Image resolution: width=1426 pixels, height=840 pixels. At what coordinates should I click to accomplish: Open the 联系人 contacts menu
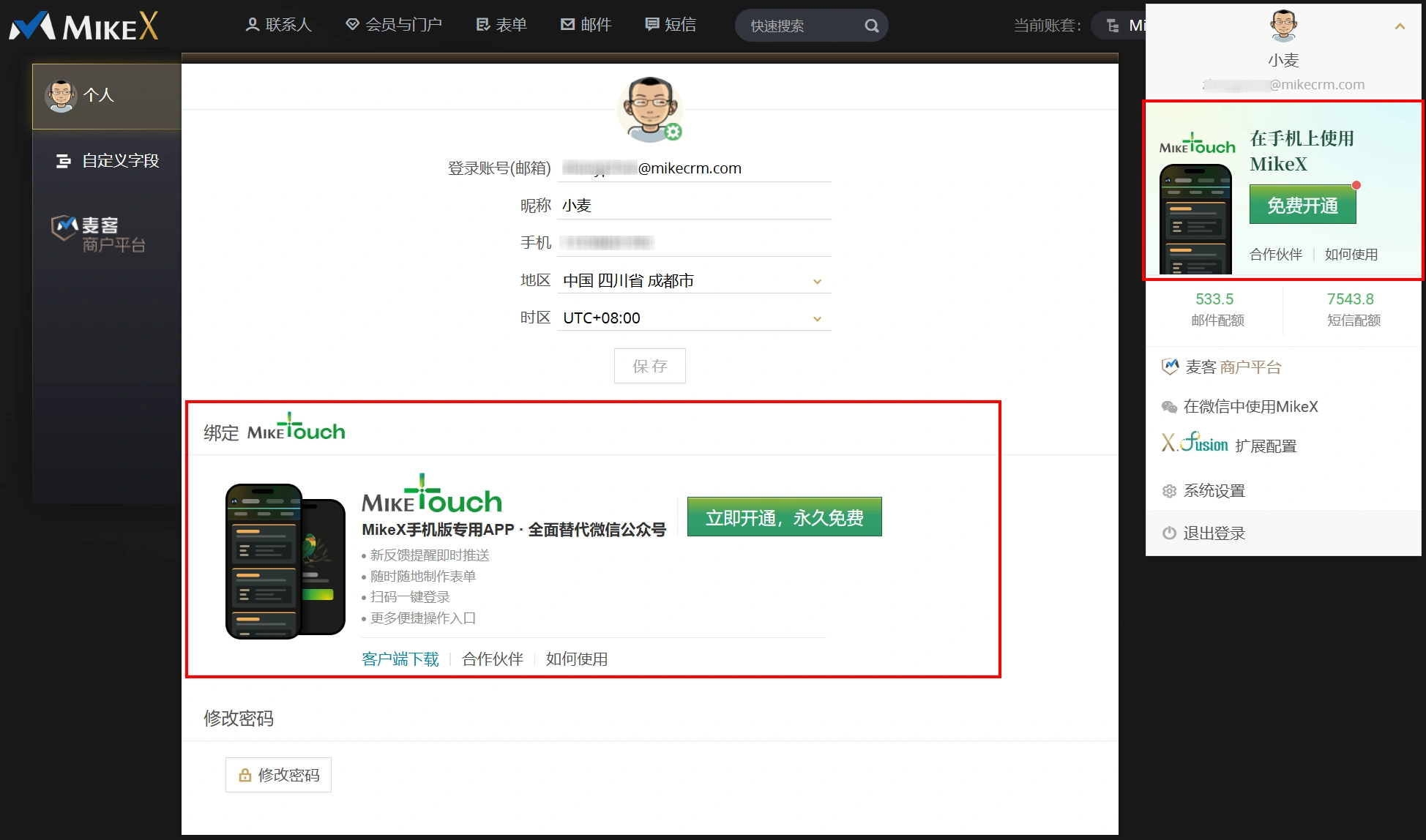(x=278, y=25)
